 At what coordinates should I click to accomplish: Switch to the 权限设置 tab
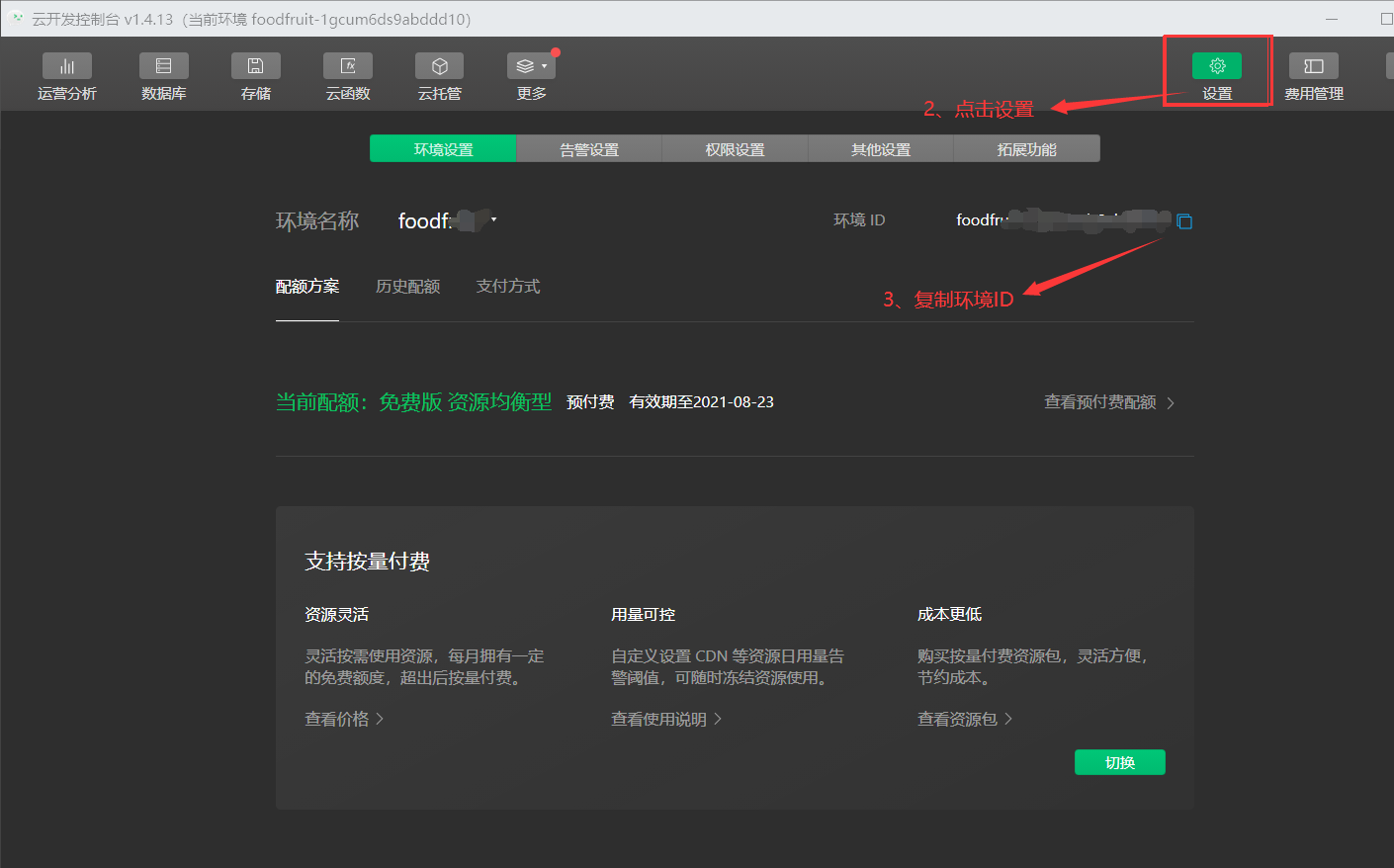734,148
